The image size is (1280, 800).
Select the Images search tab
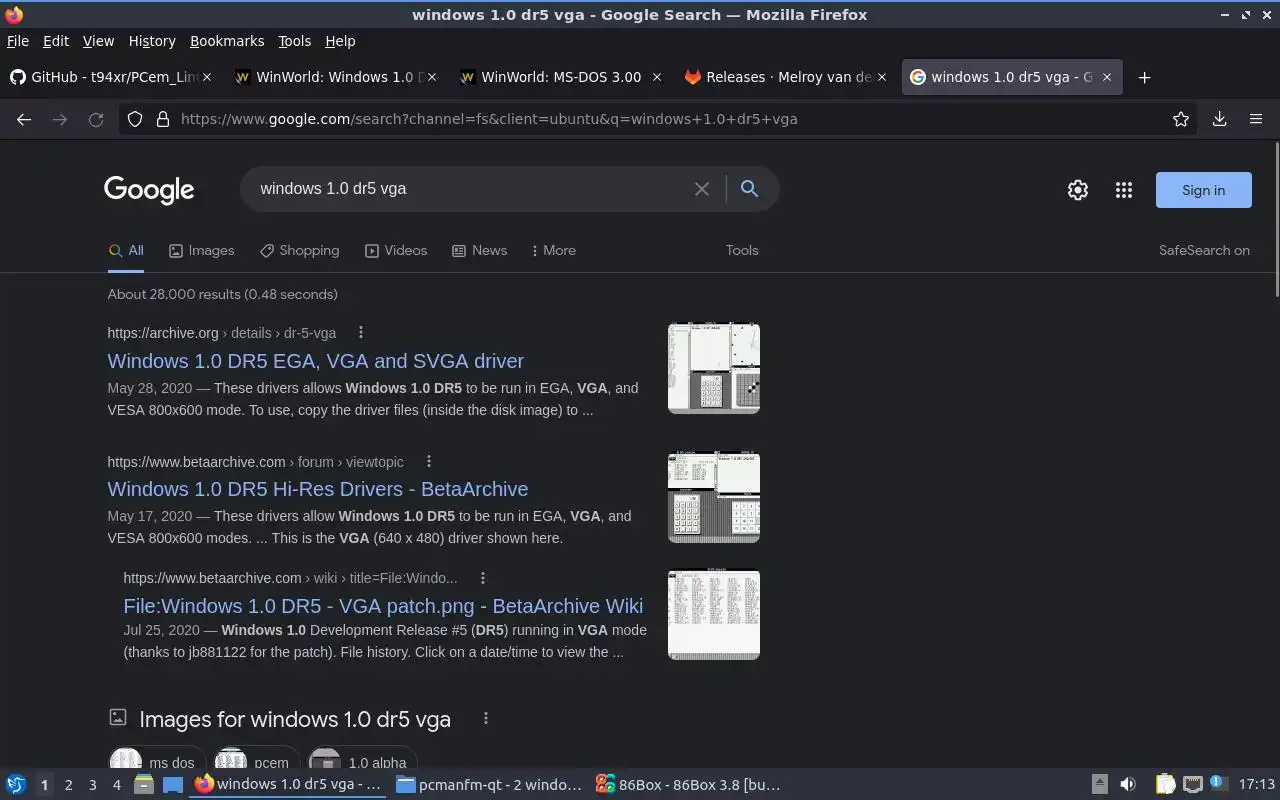[201, 250]
